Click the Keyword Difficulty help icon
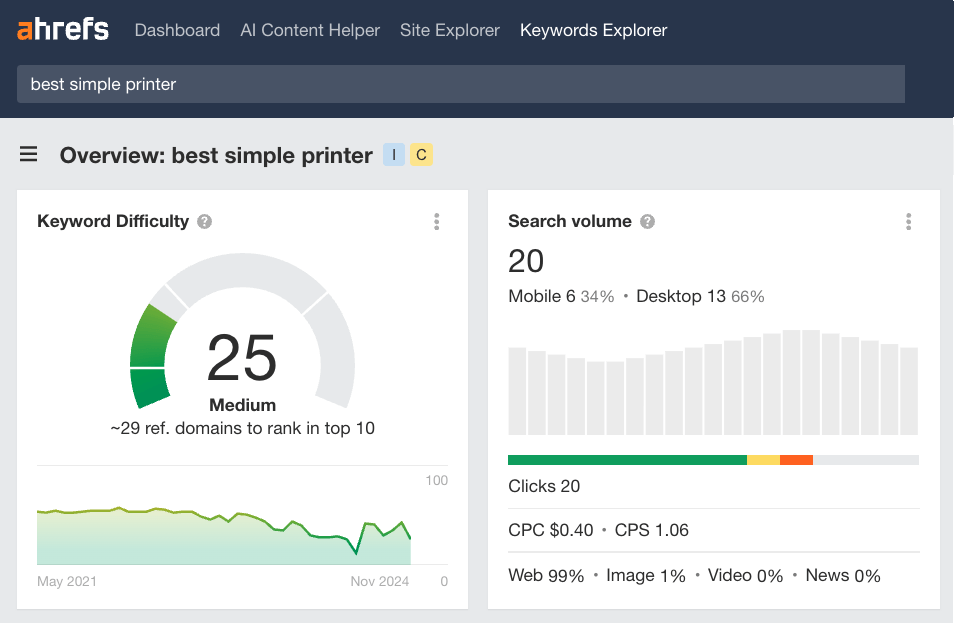The height and width of the screenshot is (623, 954). [x=204, y=221]
